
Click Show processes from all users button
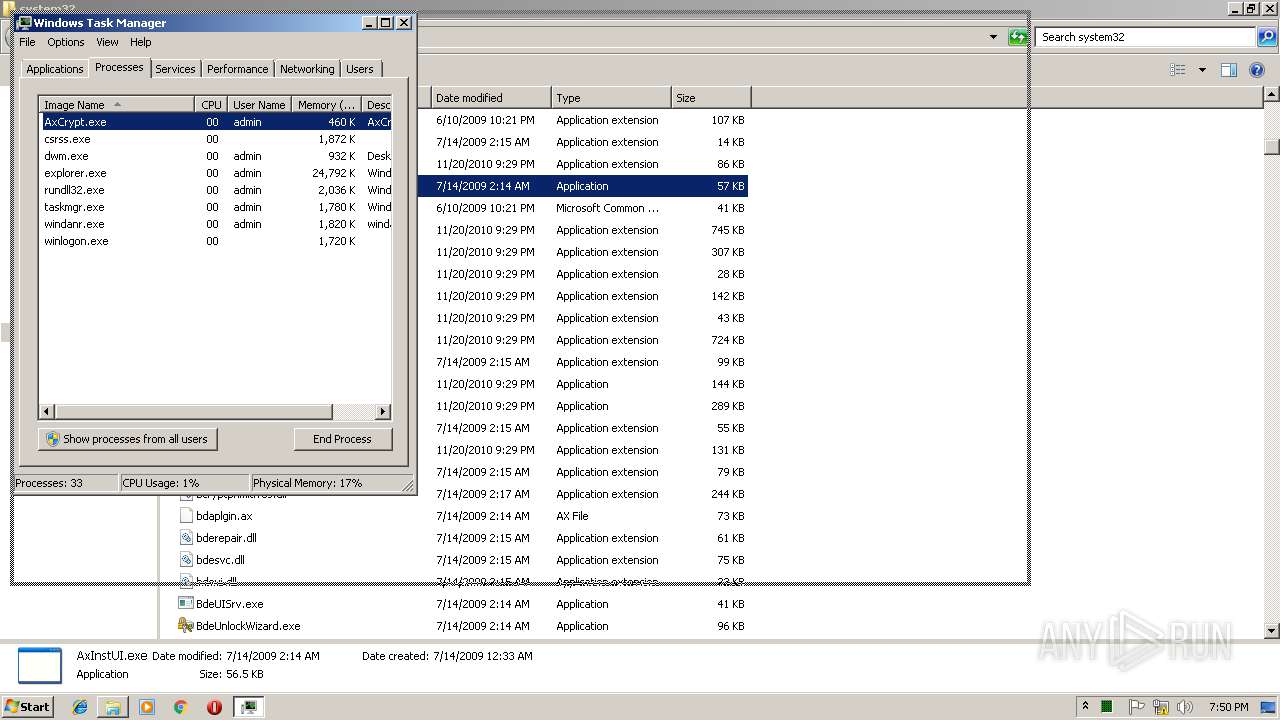pos(128,439)
